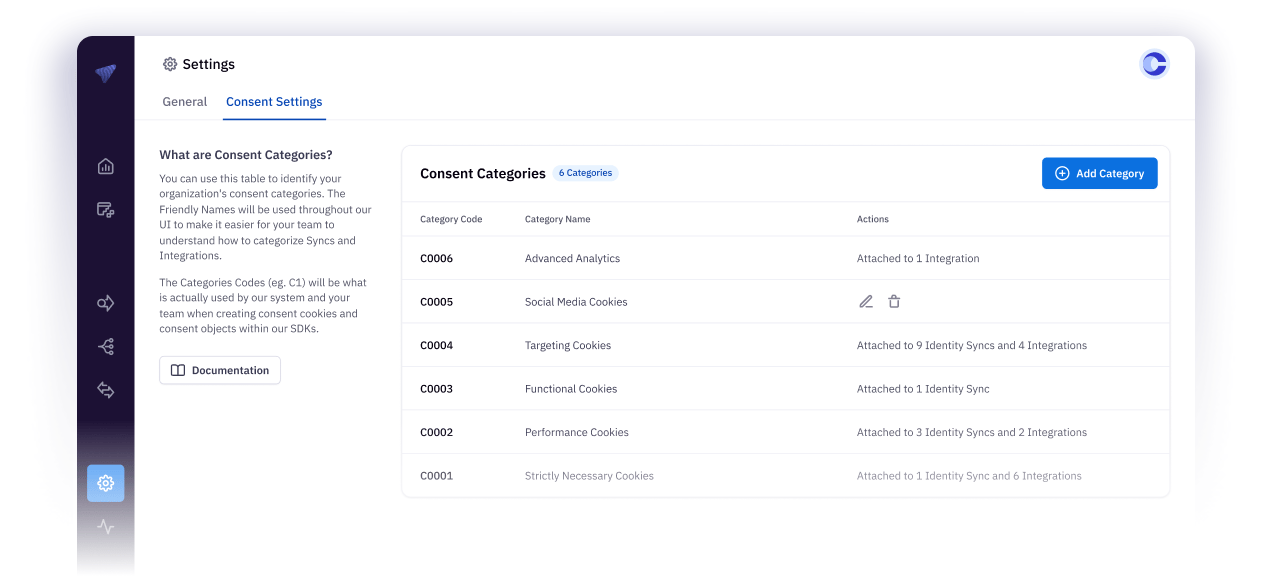The height and width of the screenshot is (576, 1280).
Task: Switch to the General tab
Action: point(184,102)
